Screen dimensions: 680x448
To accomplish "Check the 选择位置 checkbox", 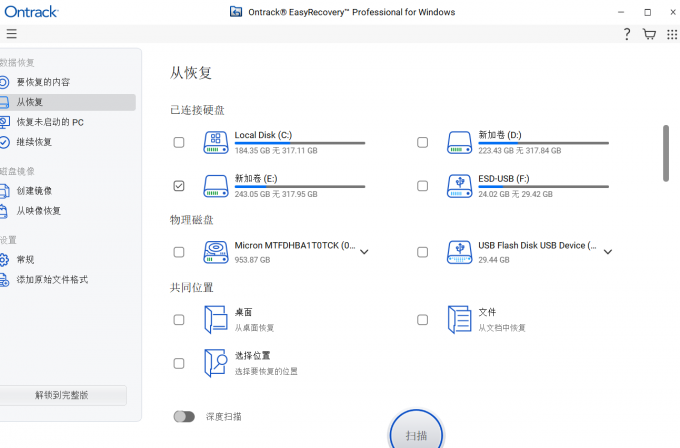I will point(179,363).
